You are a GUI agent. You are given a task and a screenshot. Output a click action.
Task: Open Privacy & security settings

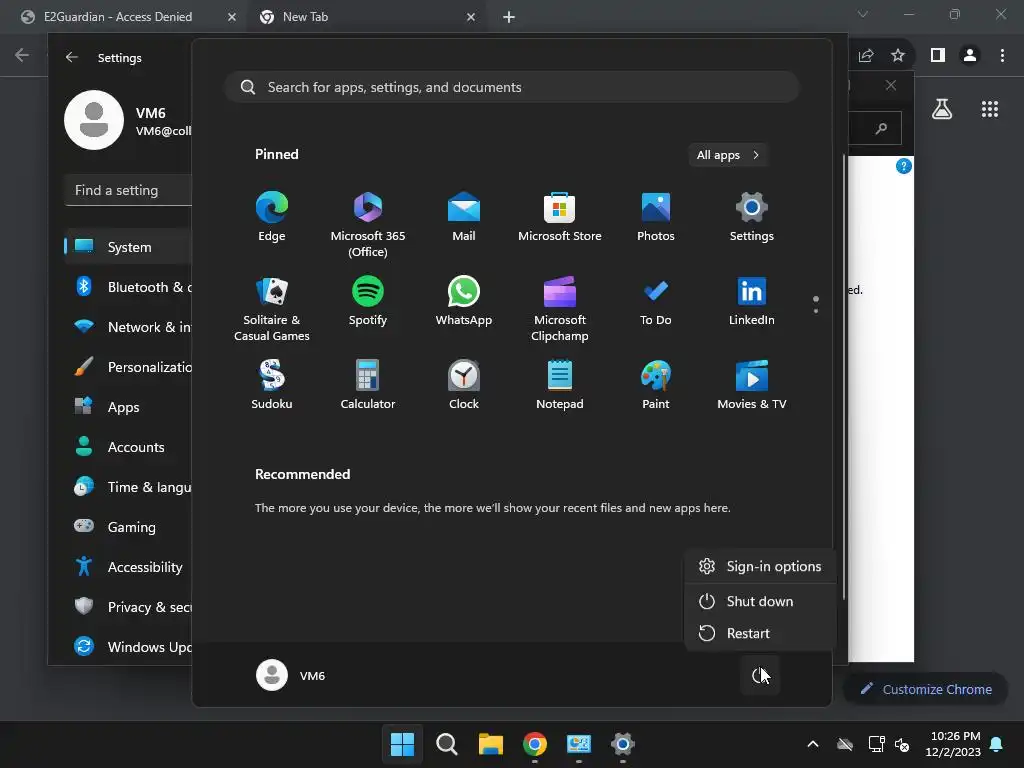[128, 607]
